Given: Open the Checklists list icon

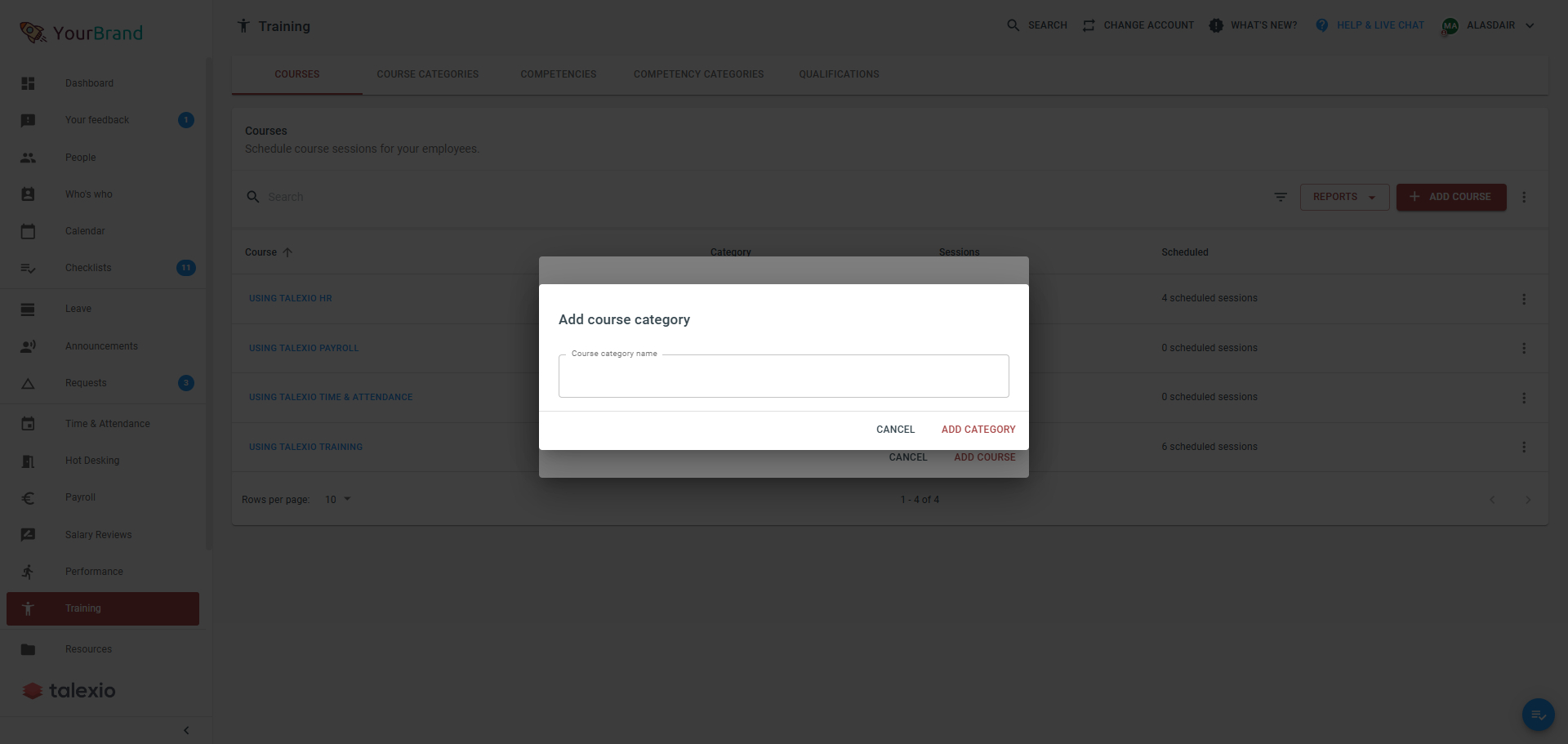Looking at the screenshot, I should pos(28,268).
